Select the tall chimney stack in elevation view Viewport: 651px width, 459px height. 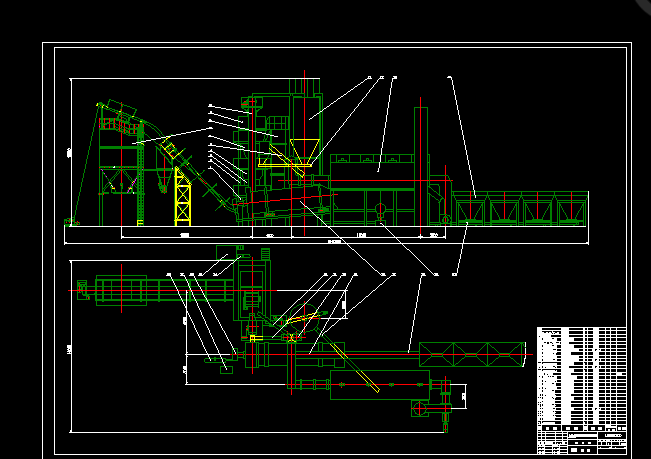point(421,167)
